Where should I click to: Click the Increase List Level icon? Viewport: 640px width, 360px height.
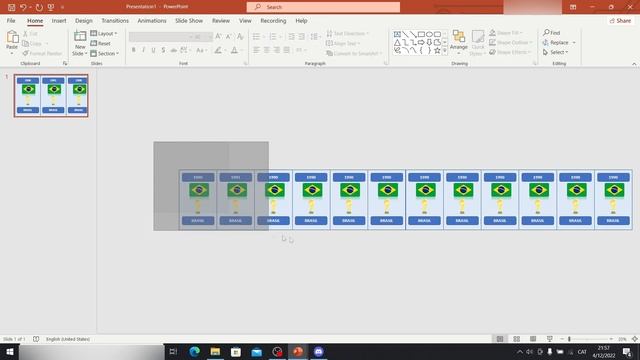(301, 37)
